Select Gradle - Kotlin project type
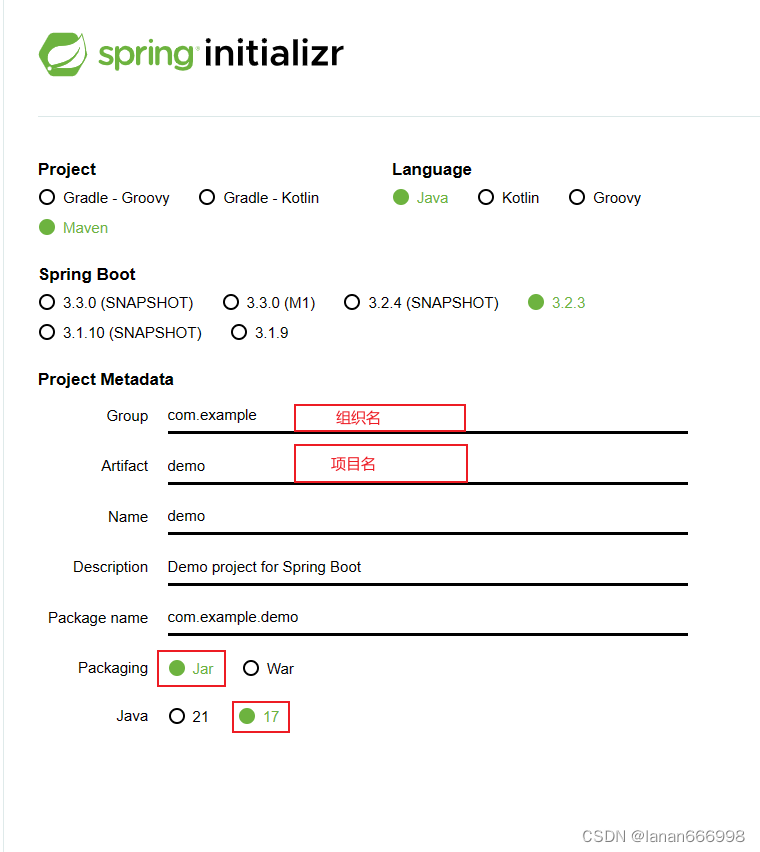This screenshot has width=760, height=852. pos(259,197)
